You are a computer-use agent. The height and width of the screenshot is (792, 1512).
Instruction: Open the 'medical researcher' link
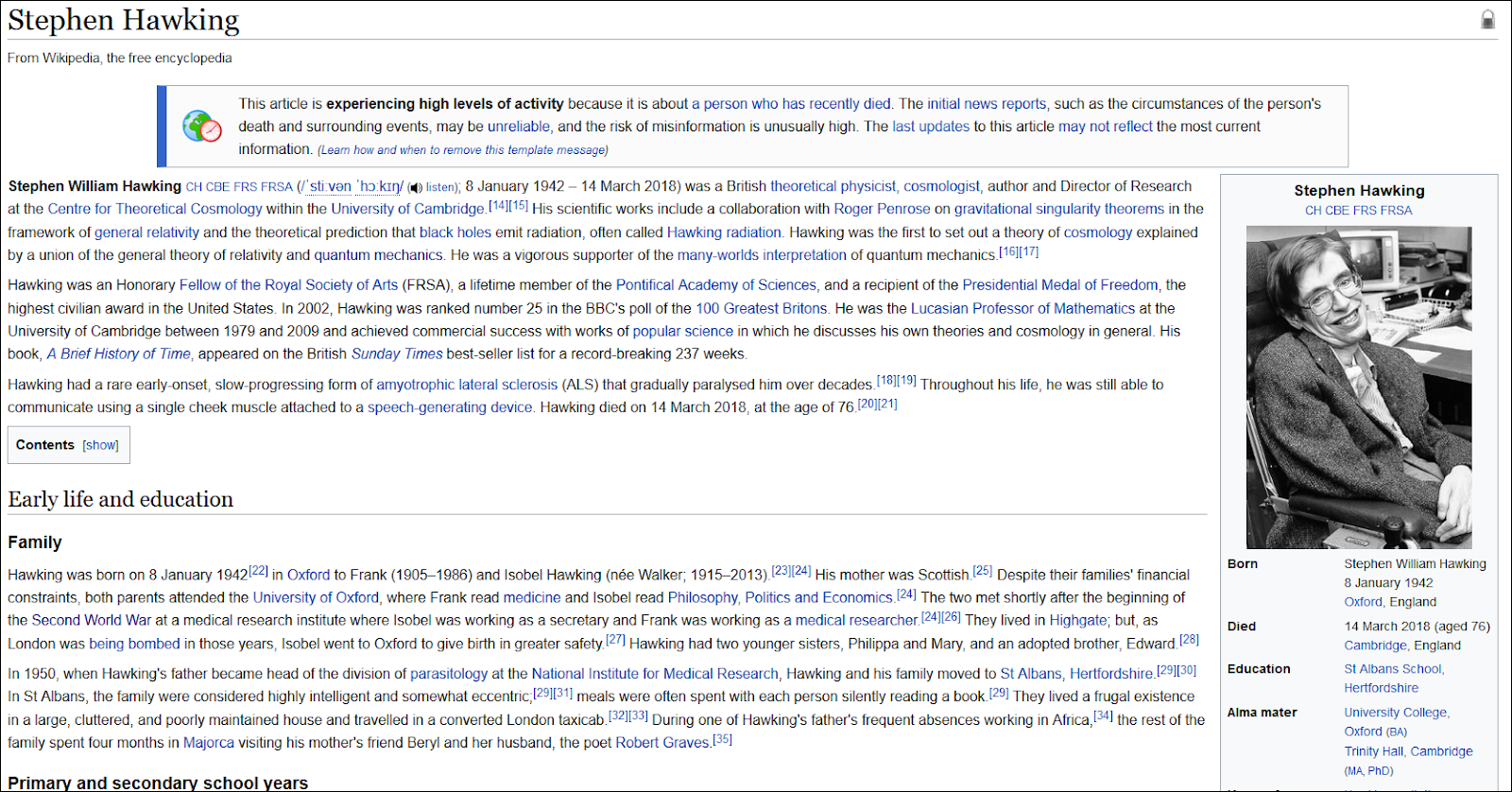[x=856, y=621]
